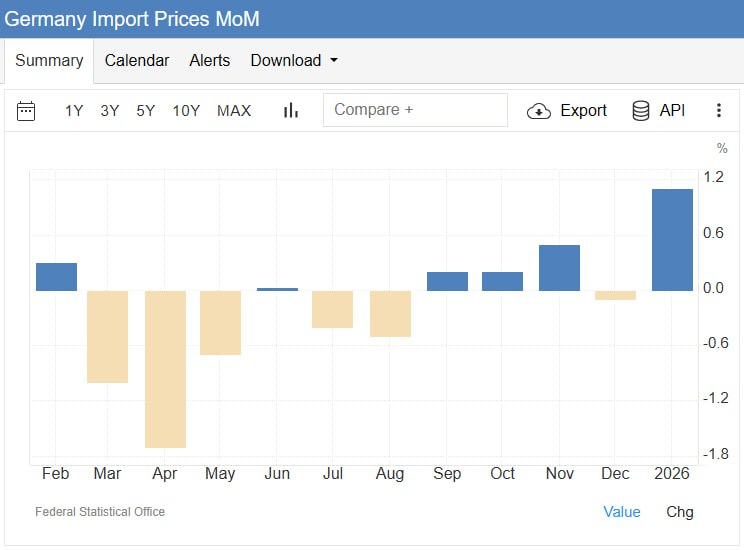
Task: Click the API database icon
Action: pyautogui.click(x=641, y=111)
